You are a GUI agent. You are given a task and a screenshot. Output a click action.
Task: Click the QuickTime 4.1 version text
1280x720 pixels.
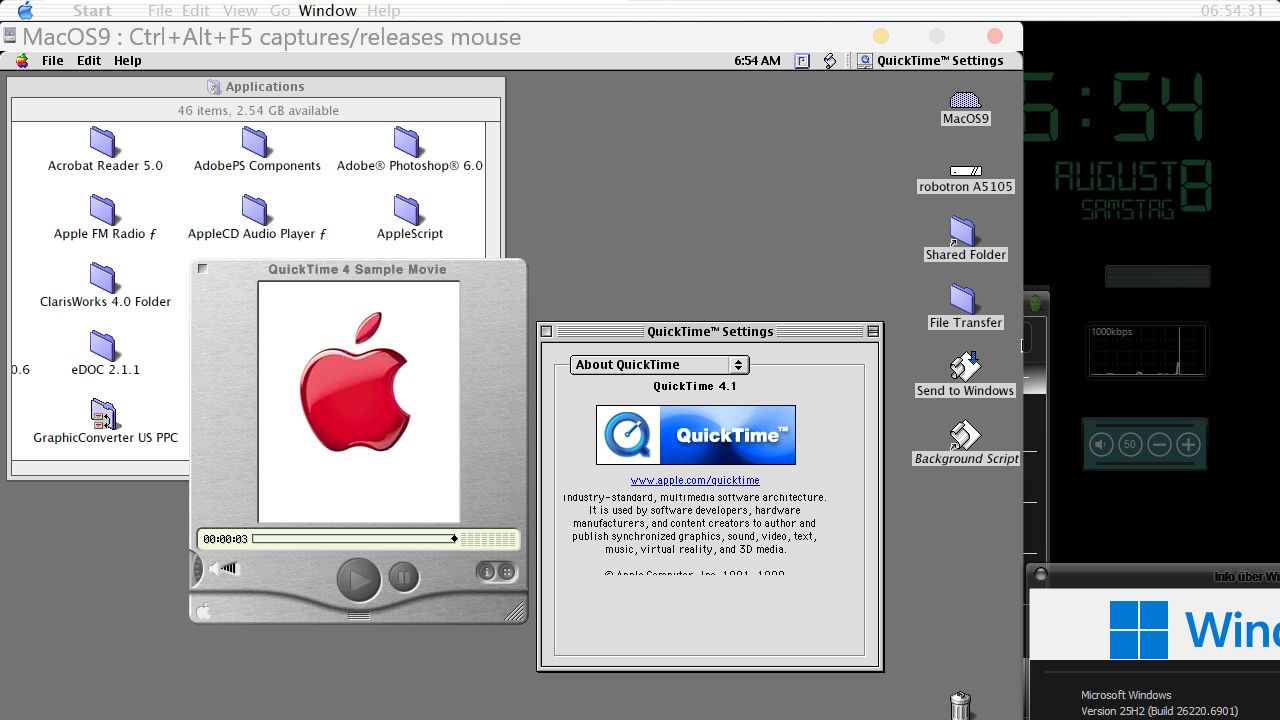click(695, 386)
